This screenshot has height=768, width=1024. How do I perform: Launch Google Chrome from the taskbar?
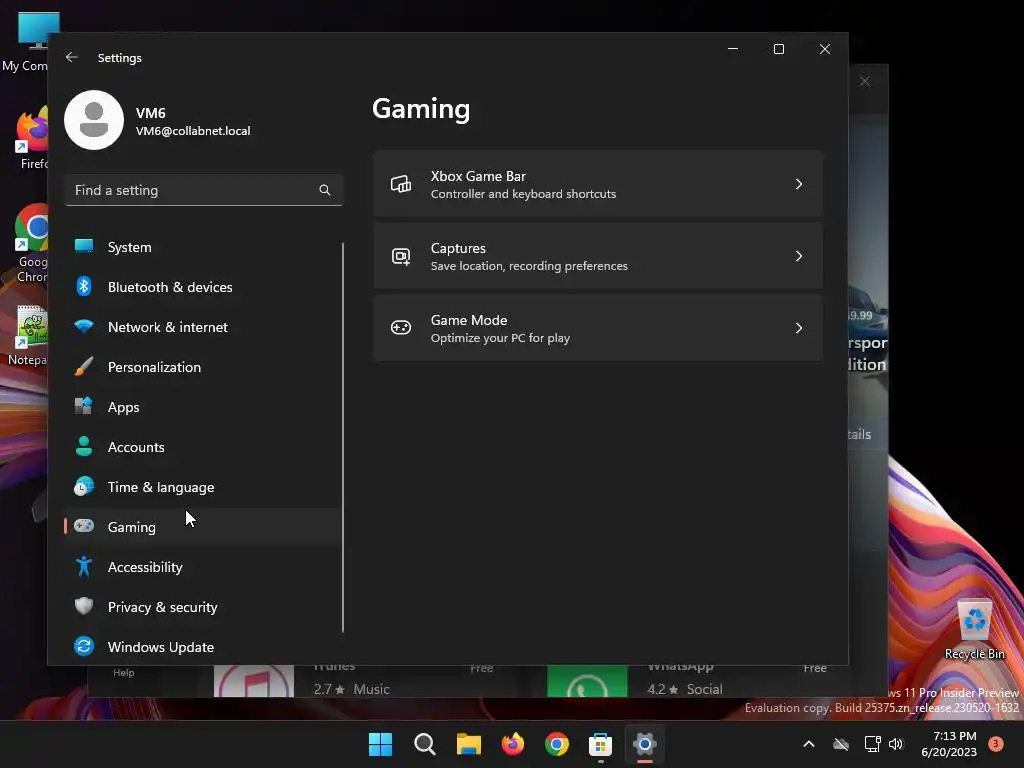557,744
